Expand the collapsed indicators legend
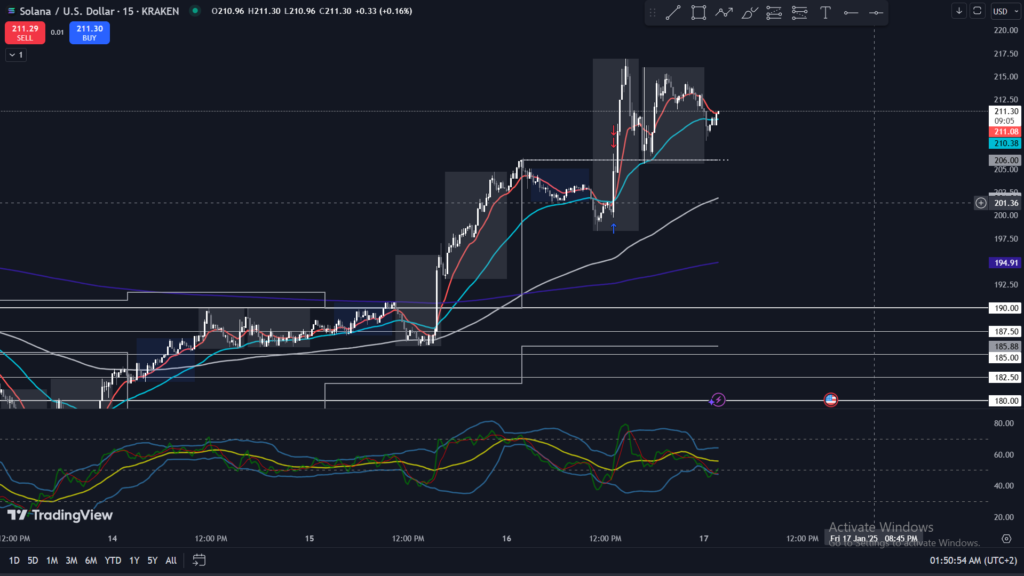This screenshot has height=576, width=1024. [x=15, y=55]
